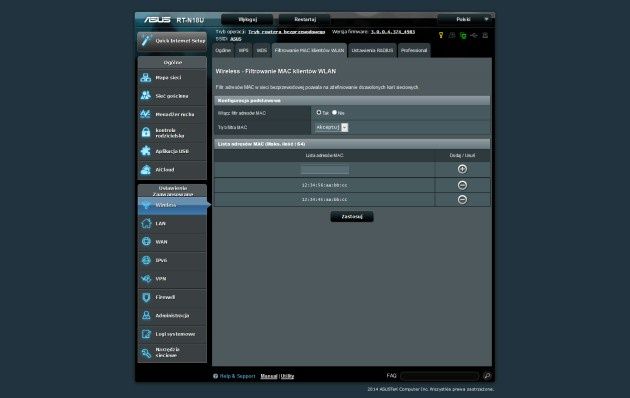Open the Logi systemowe log icon
Viewport: 630px width, 398px height.
tap(146, 334)
